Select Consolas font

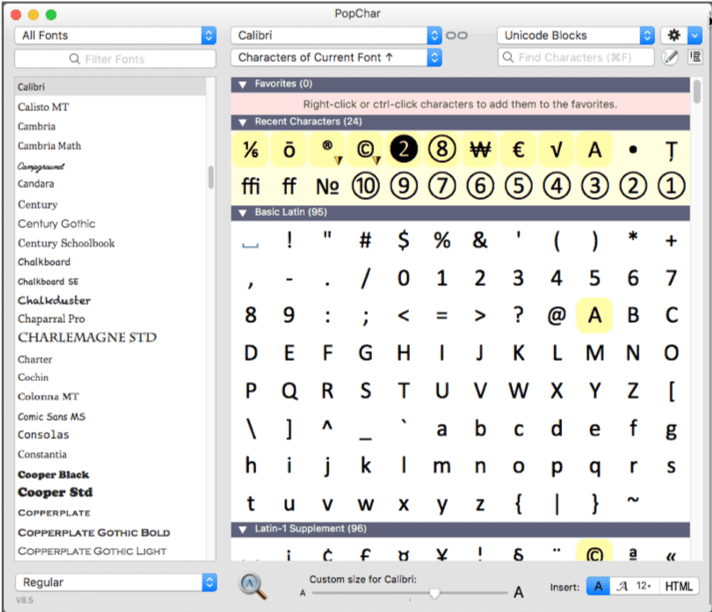pyautogui.click(x=44, y=434)
